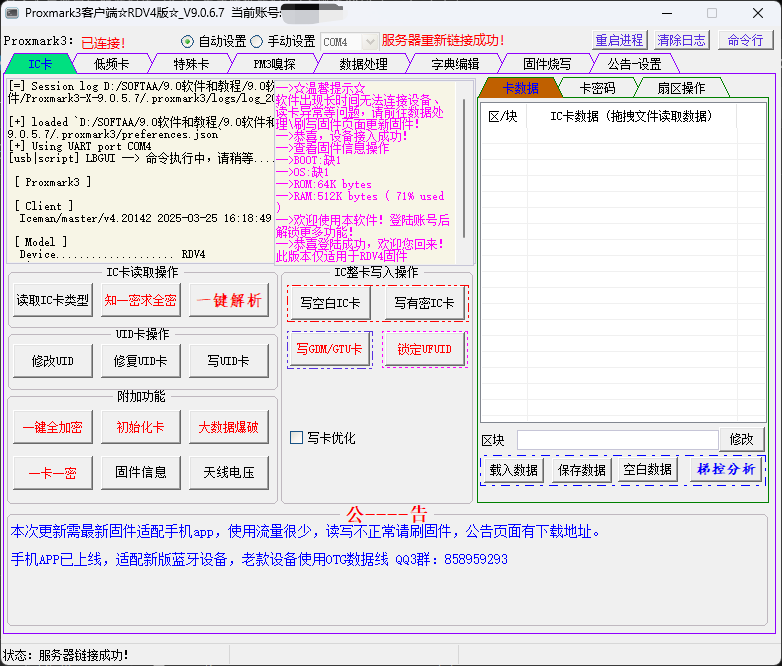The height and width of the screenshot is (666, 782).
Task: Enable the 写卡优化 checkbox
Action: click(x=296, y=438)
